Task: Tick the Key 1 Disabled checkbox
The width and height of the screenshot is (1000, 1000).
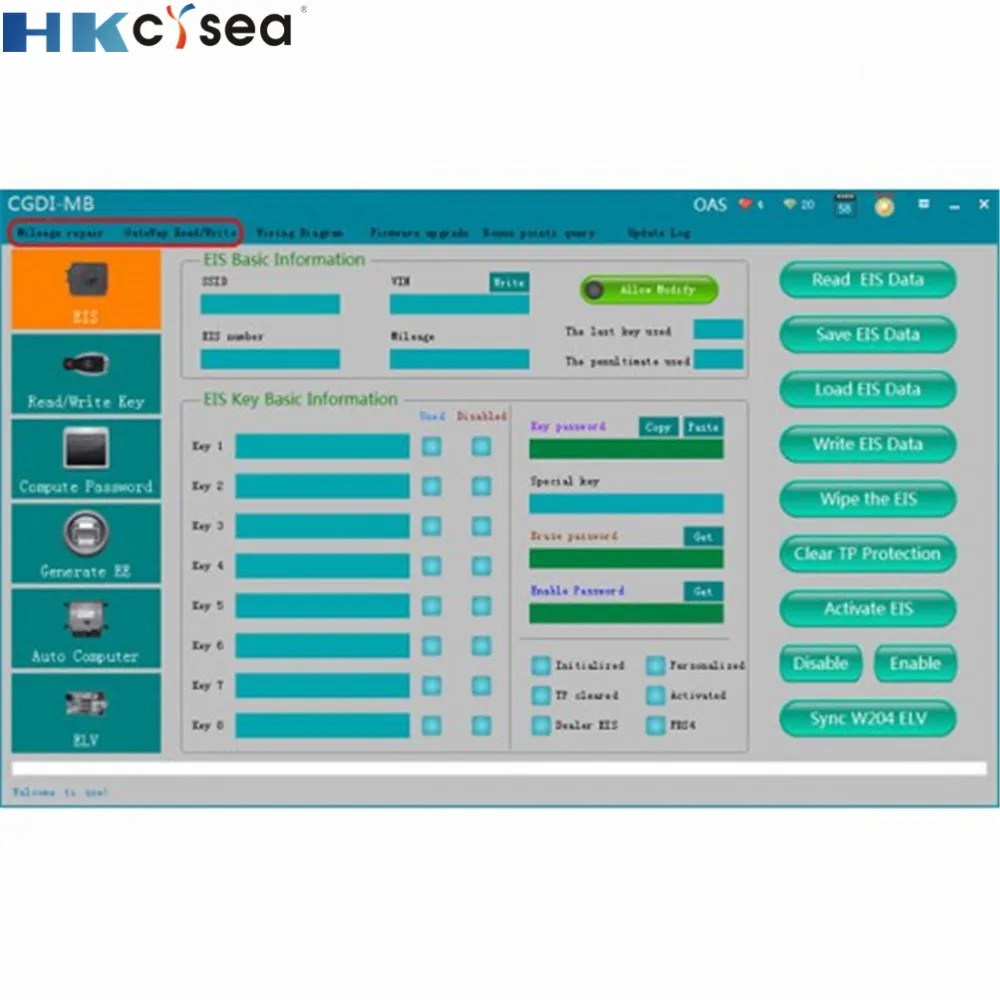Action: [482, 446]
